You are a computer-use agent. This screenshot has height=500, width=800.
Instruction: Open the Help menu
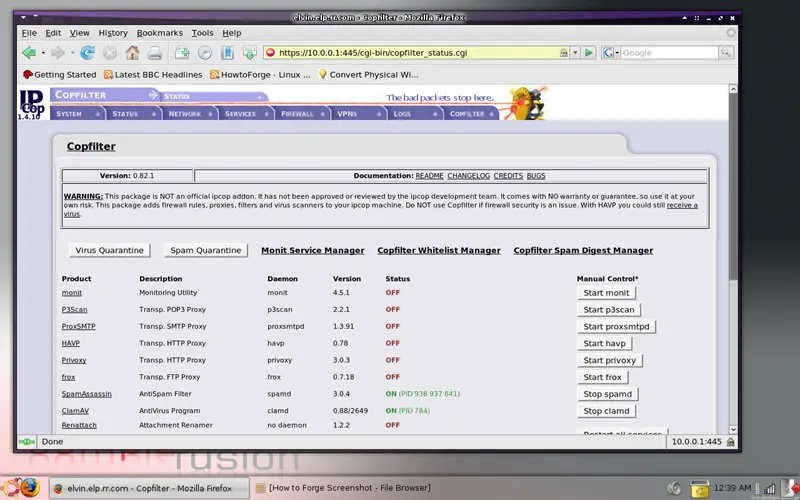click(x=232, y=33)
